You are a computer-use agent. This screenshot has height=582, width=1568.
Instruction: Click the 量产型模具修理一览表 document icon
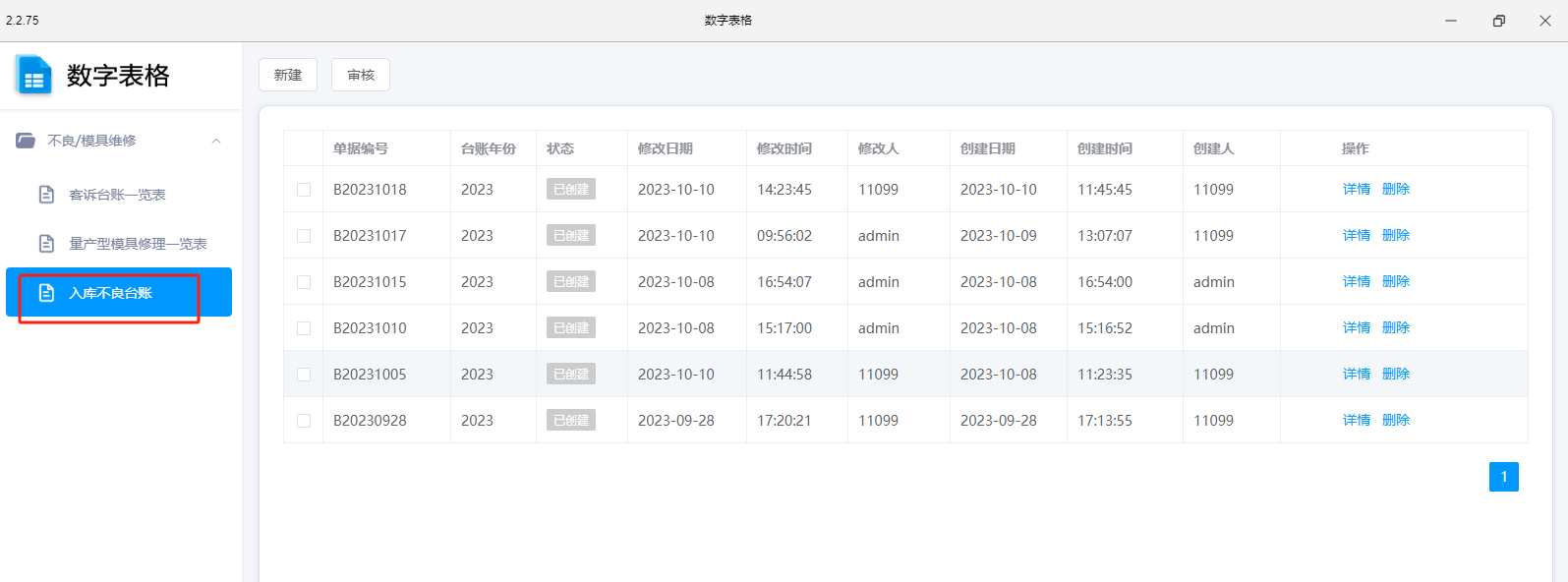(46, 244)
